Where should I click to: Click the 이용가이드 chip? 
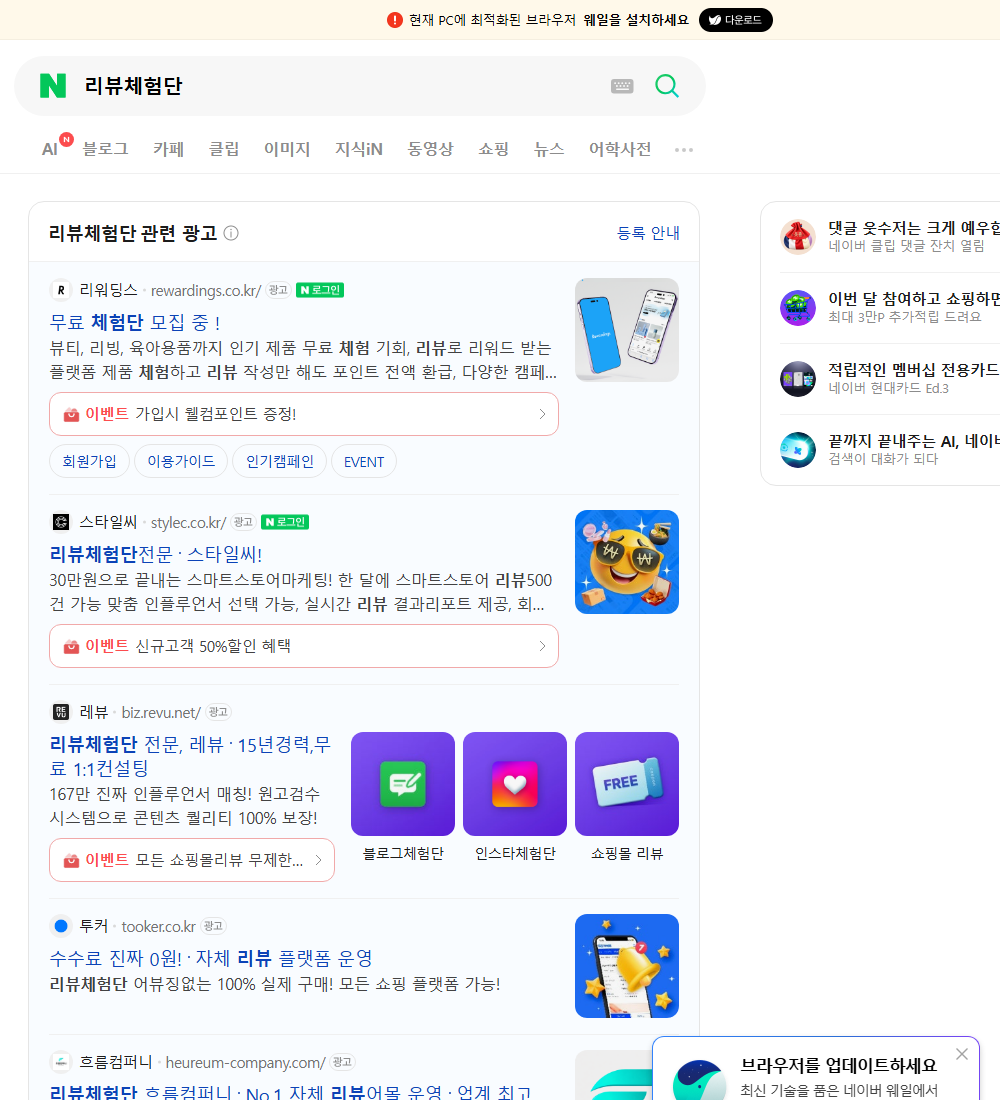tap(181, 461)
